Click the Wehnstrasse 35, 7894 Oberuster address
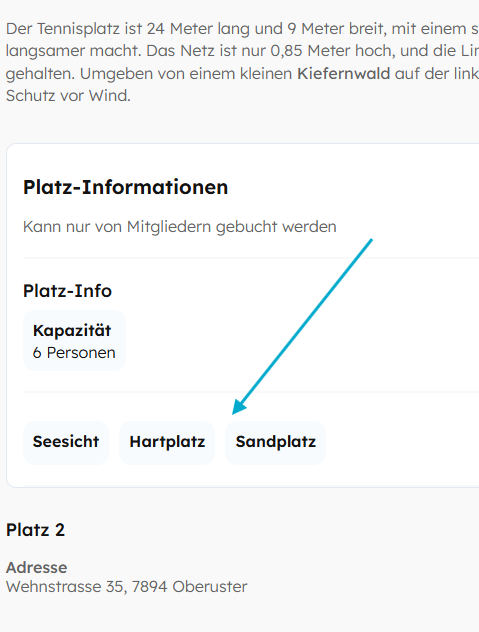This screenshot has width=479, height=632. (127, 587)
